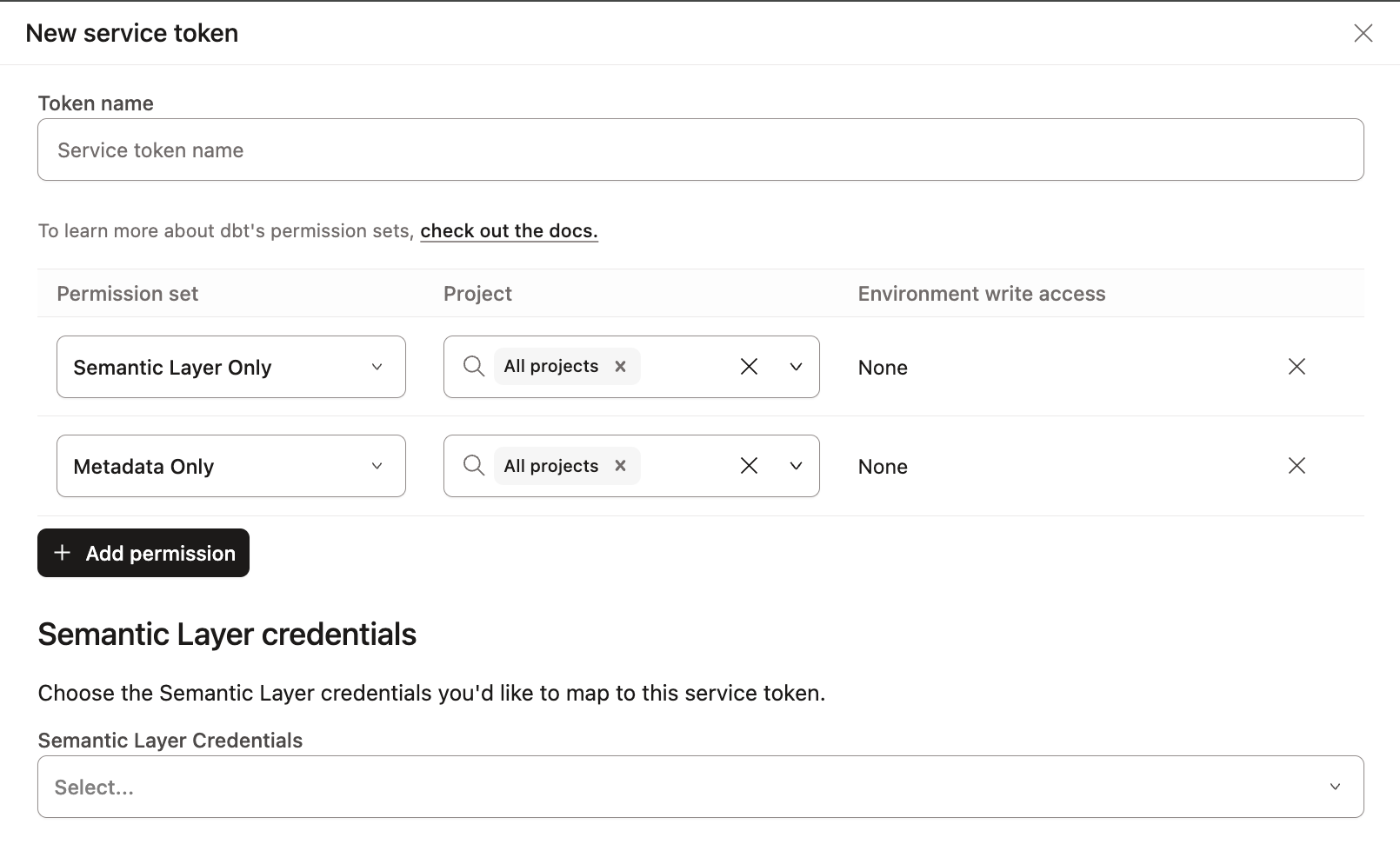Expand project list chevron for Semantic Layer Only
The height and width of the screenshot is (864, 1400).
(x=795, y=366)
